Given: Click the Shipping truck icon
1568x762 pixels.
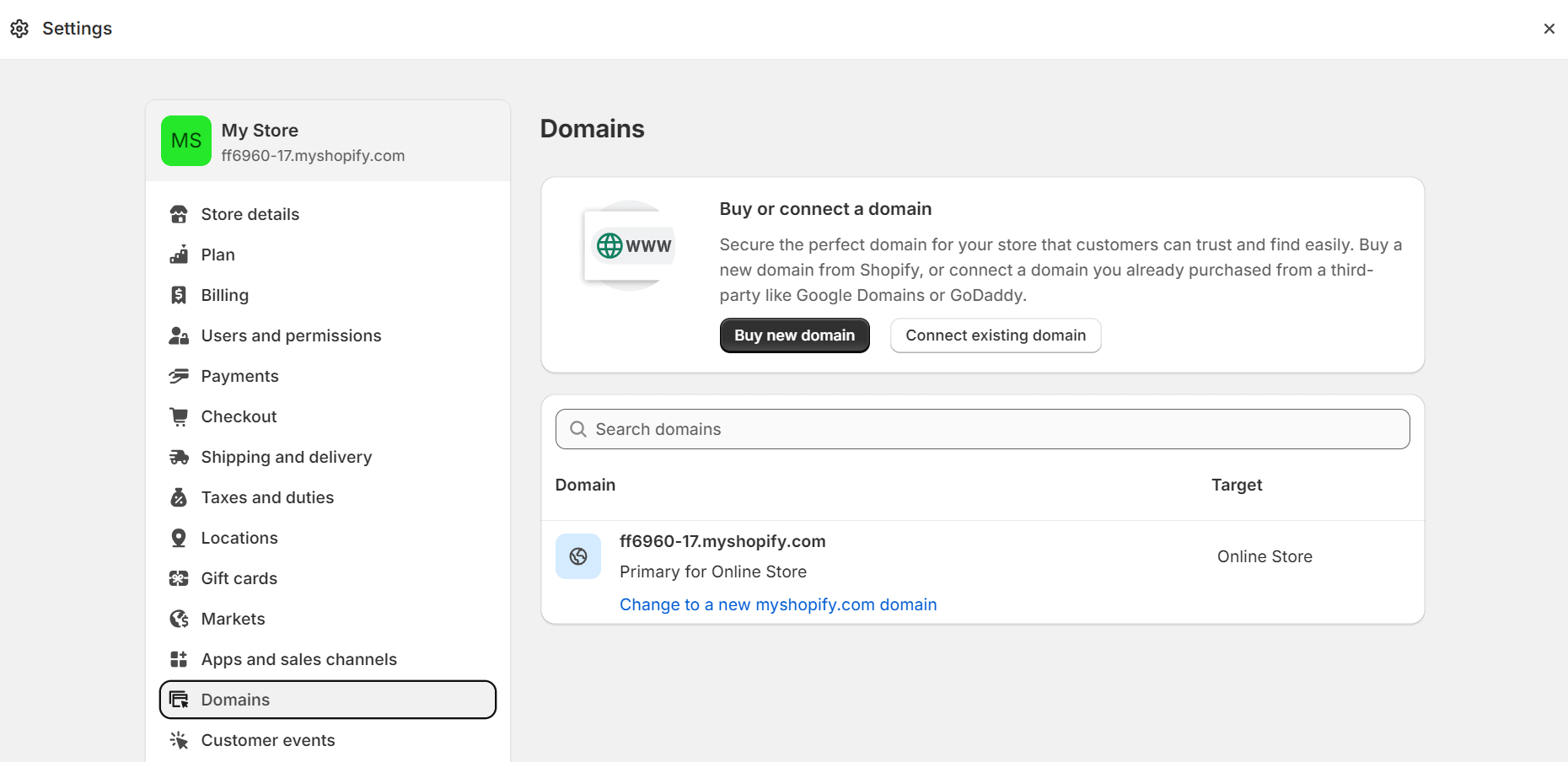Looking at the screenshot, I should click(x=179, y=457).
